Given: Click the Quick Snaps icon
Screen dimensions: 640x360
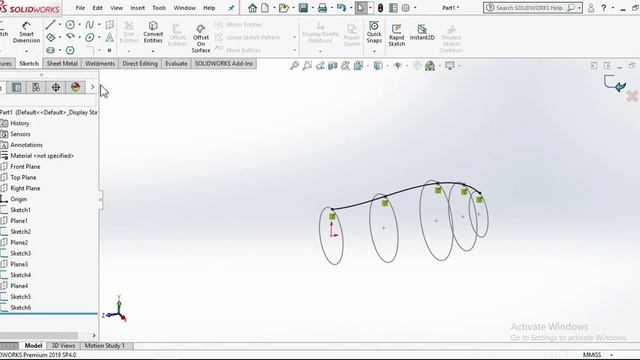Looking at the screenshot, I should point(374,32).
